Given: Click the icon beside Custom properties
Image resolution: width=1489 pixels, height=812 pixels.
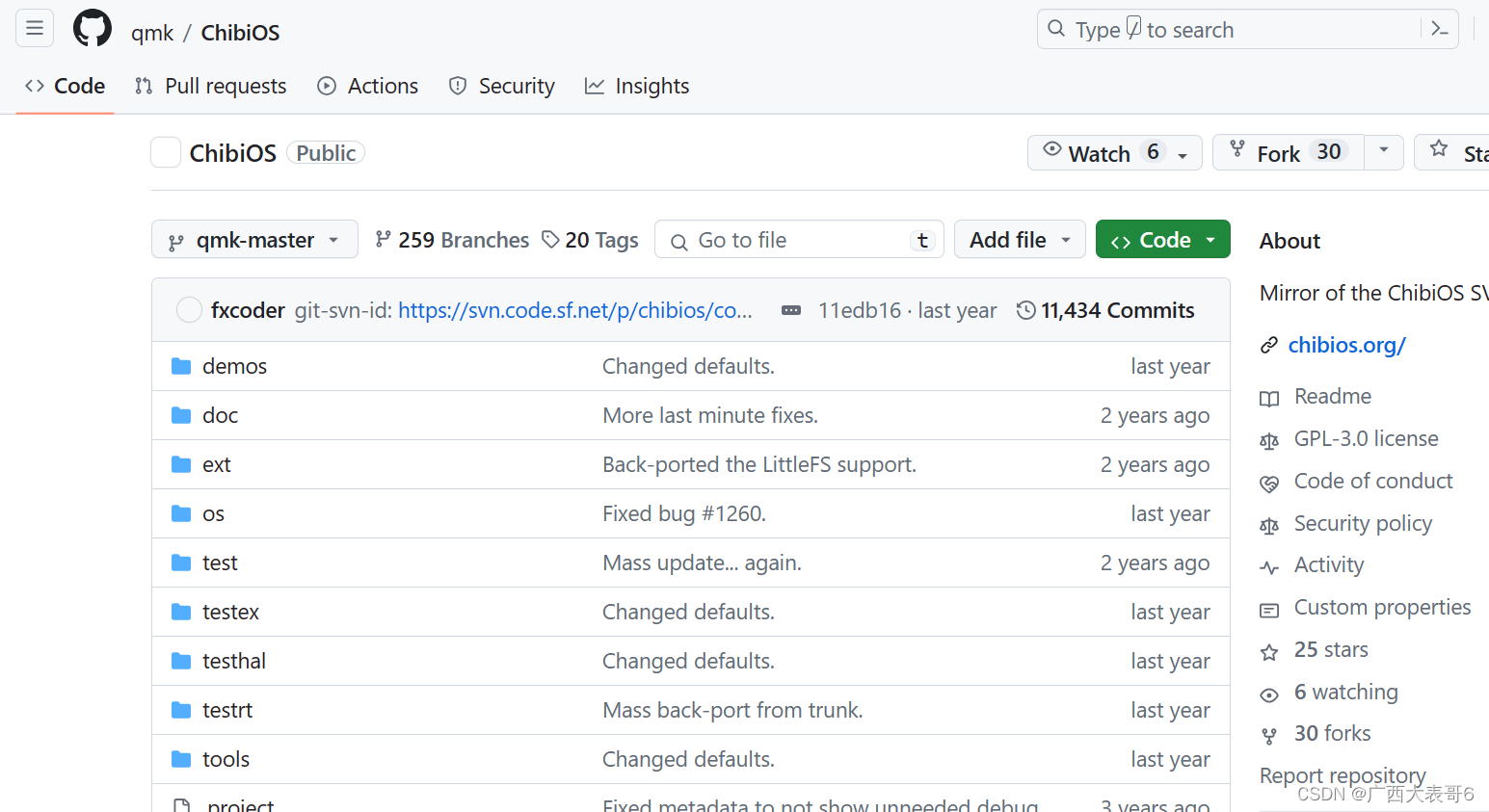Looking at the screenshot, I should pos(1269,610).
